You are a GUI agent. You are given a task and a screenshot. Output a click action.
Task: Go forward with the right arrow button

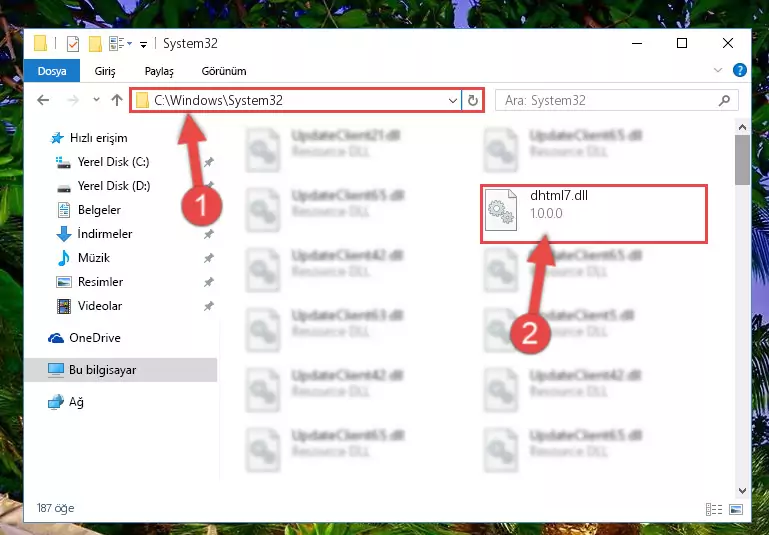click(73, 100)
